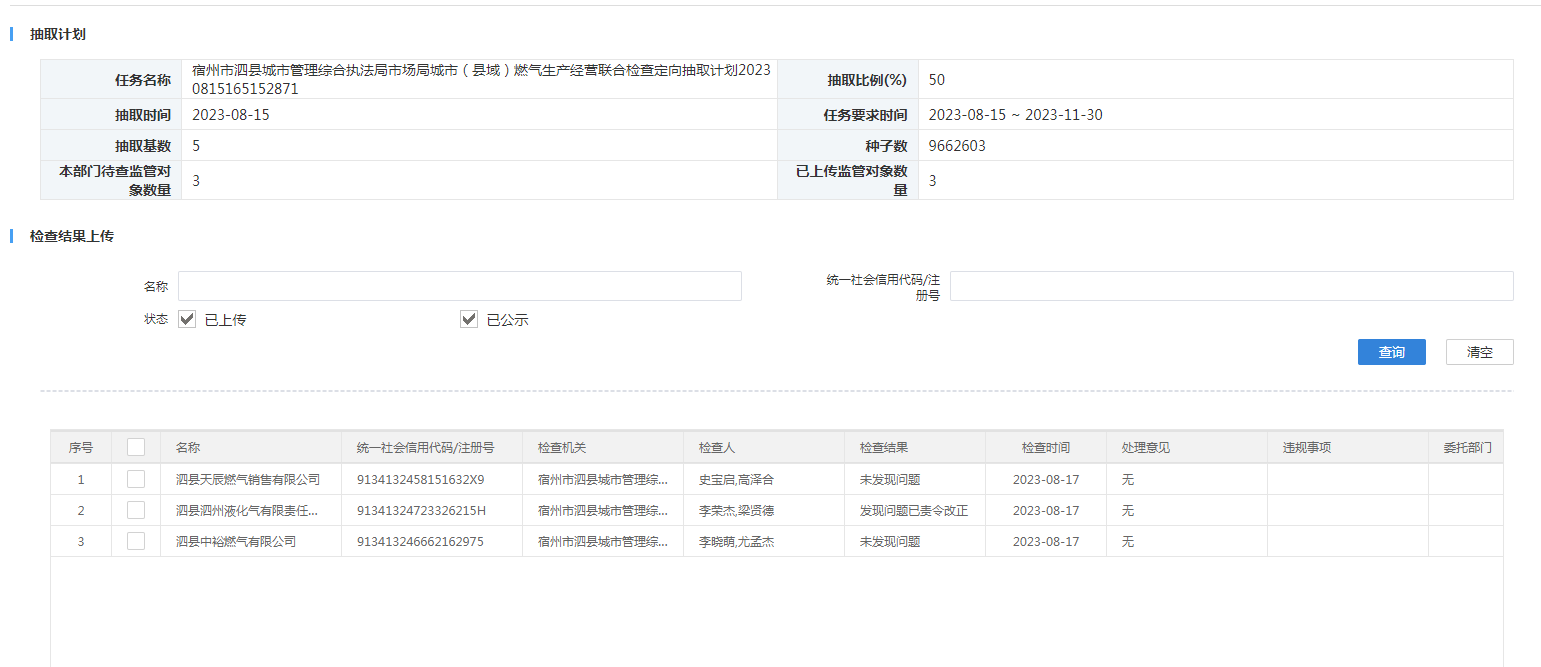The width and height of the screenshot is (1541, 667).
Task: Click the 抽取时间 value 2023-08-15
Action: click(x=231, y=115)
